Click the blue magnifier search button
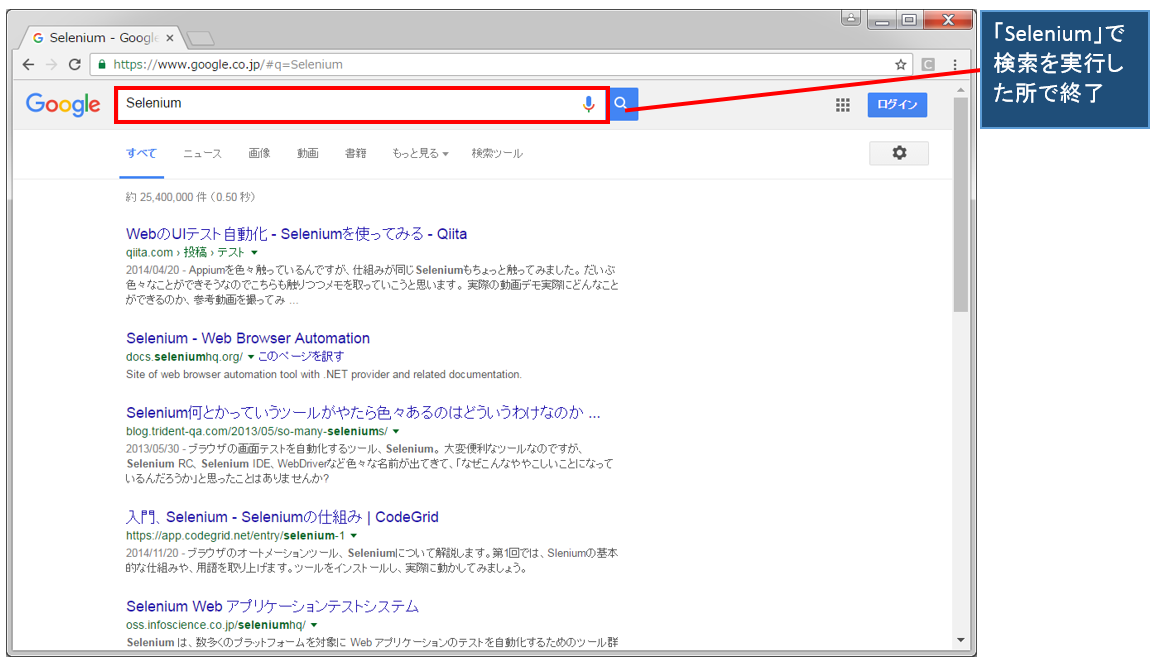The height and width of the screenshot is (665, 1163). coord(623,104)
